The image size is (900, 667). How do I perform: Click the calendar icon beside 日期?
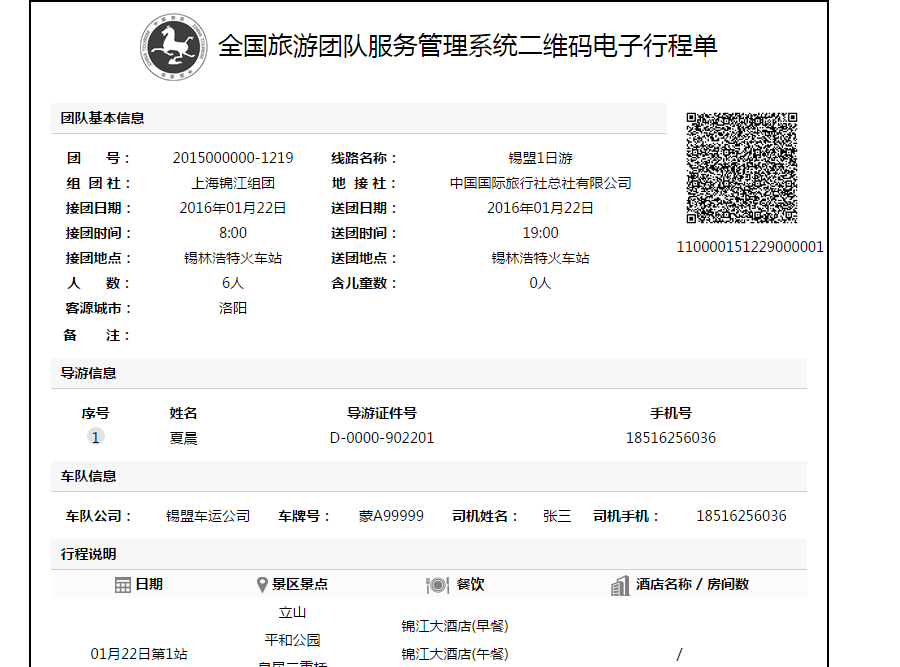pos(123,585)
